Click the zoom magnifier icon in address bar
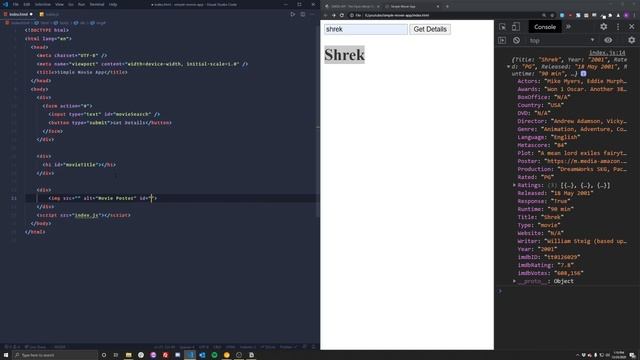The image size is (640, 360). pyautogui.click(x=544, y=16)
